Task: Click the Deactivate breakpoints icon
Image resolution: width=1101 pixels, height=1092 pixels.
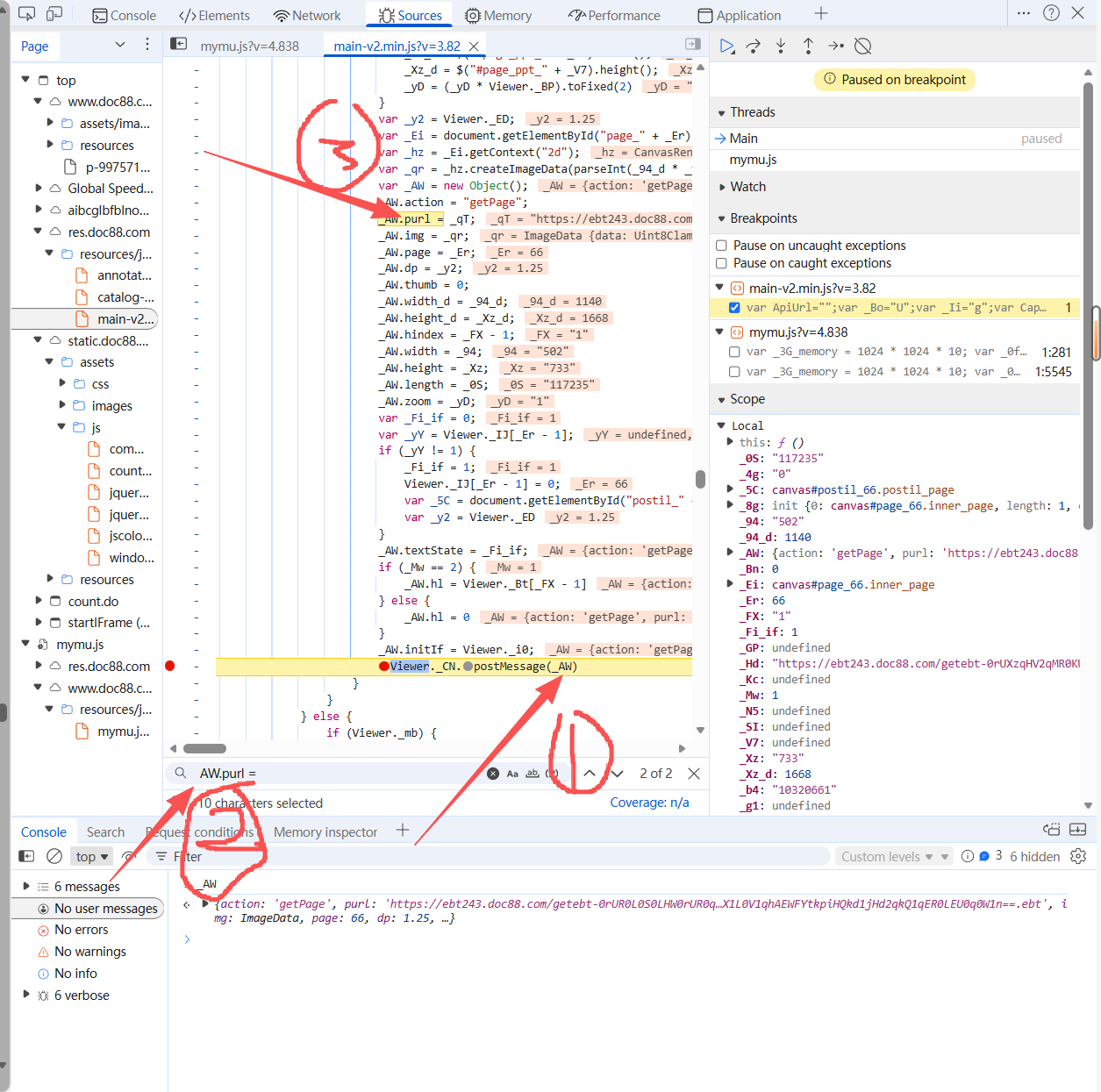Action: 863,46
